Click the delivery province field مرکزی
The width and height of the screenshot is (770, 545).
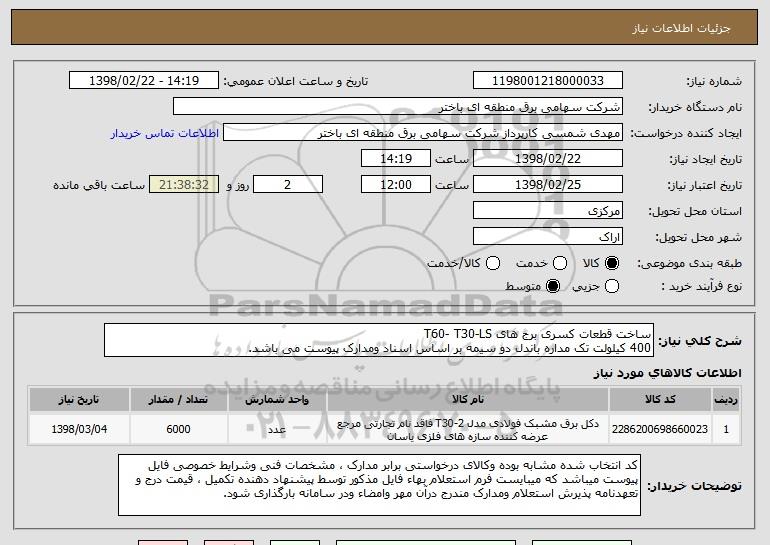tap(548, 211)
